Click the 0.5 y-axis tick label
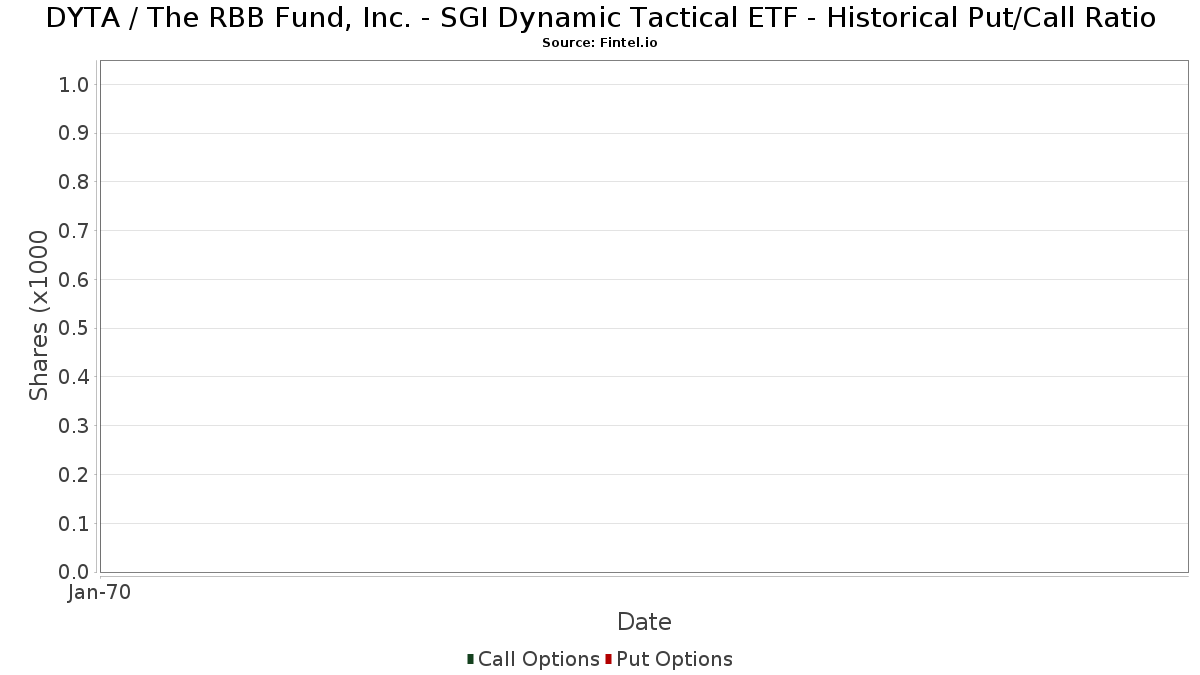This screenshot has height=675, width=1200. click(75, 328)
